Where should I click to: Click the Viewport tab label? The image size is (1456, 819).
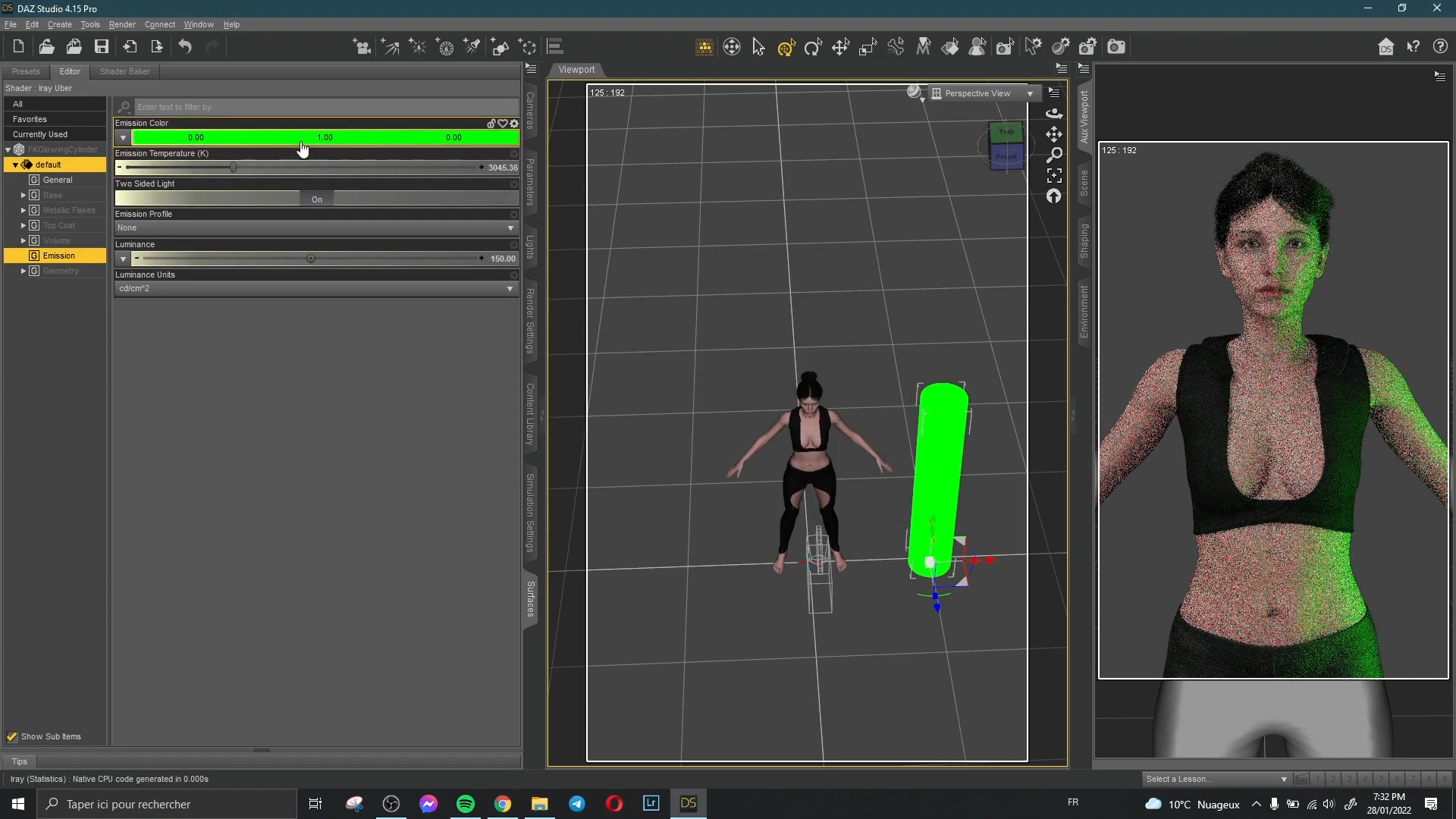[576, 70]
